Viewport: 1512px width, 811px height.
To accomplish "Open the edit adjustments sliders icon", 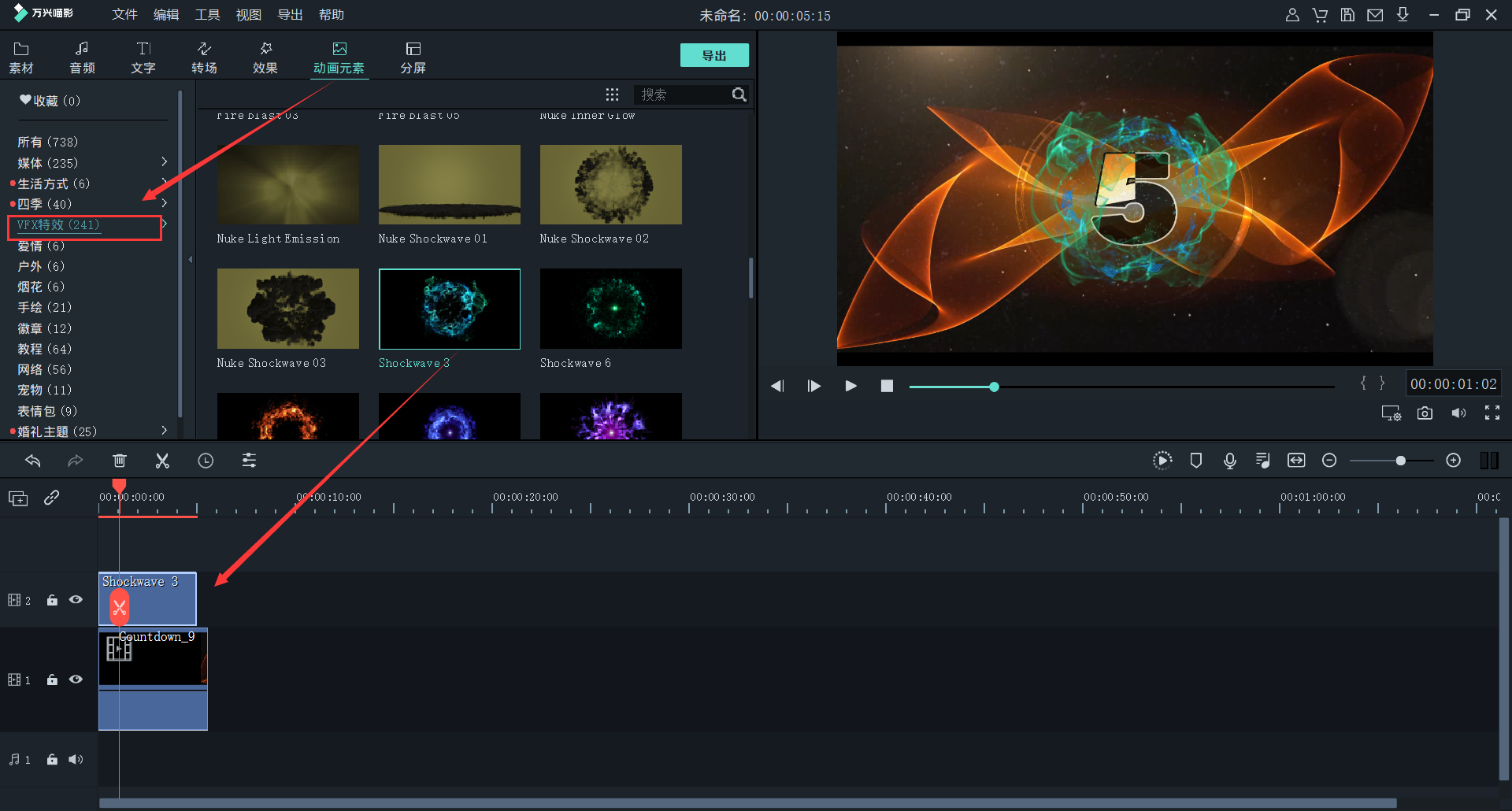I will tap(249, 461).
